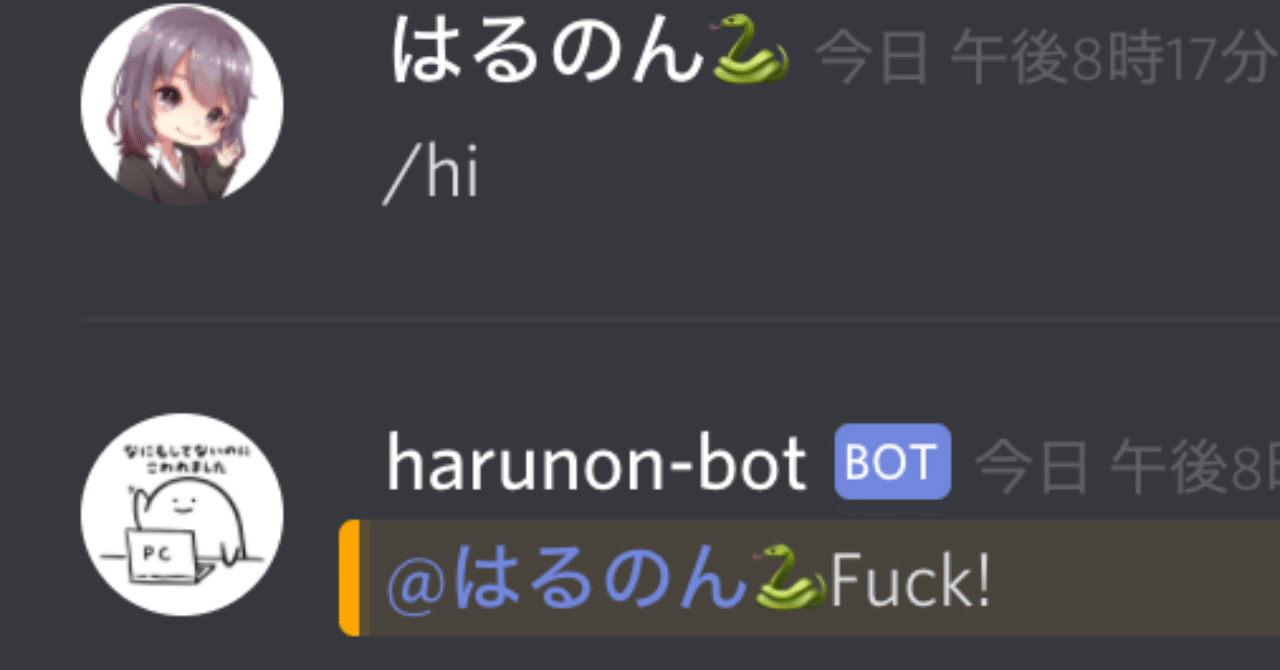Select the snake emoji beside the はるのん username

pos(751,49)
